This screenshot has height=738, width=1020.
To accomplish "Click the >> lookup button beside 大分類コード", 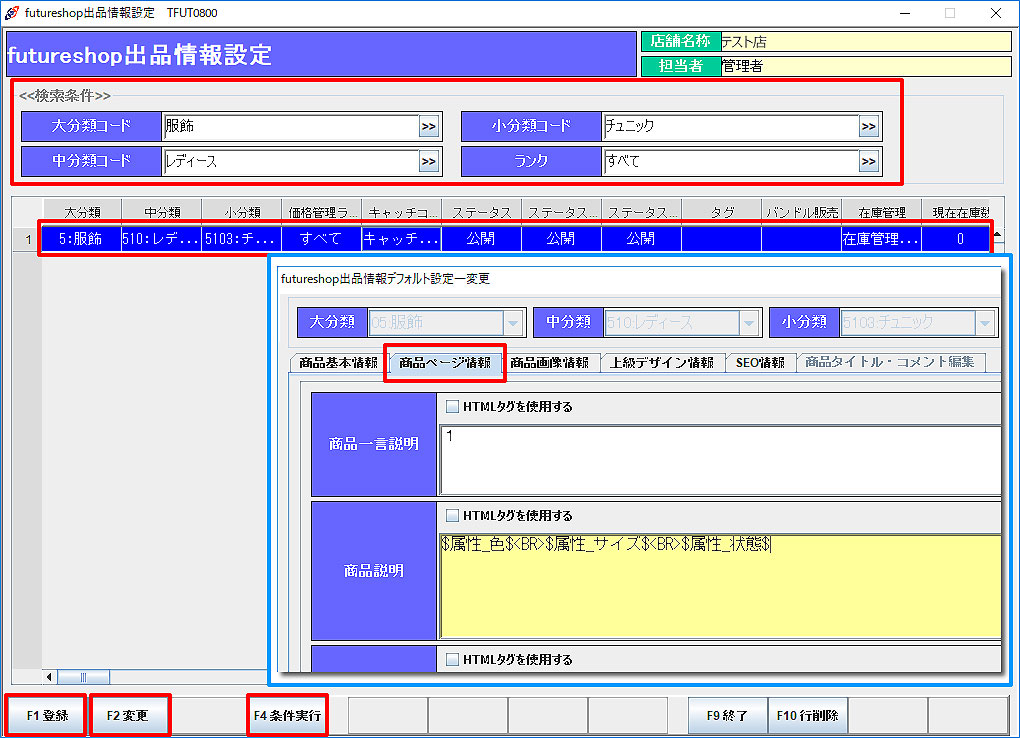I will 428,127.
